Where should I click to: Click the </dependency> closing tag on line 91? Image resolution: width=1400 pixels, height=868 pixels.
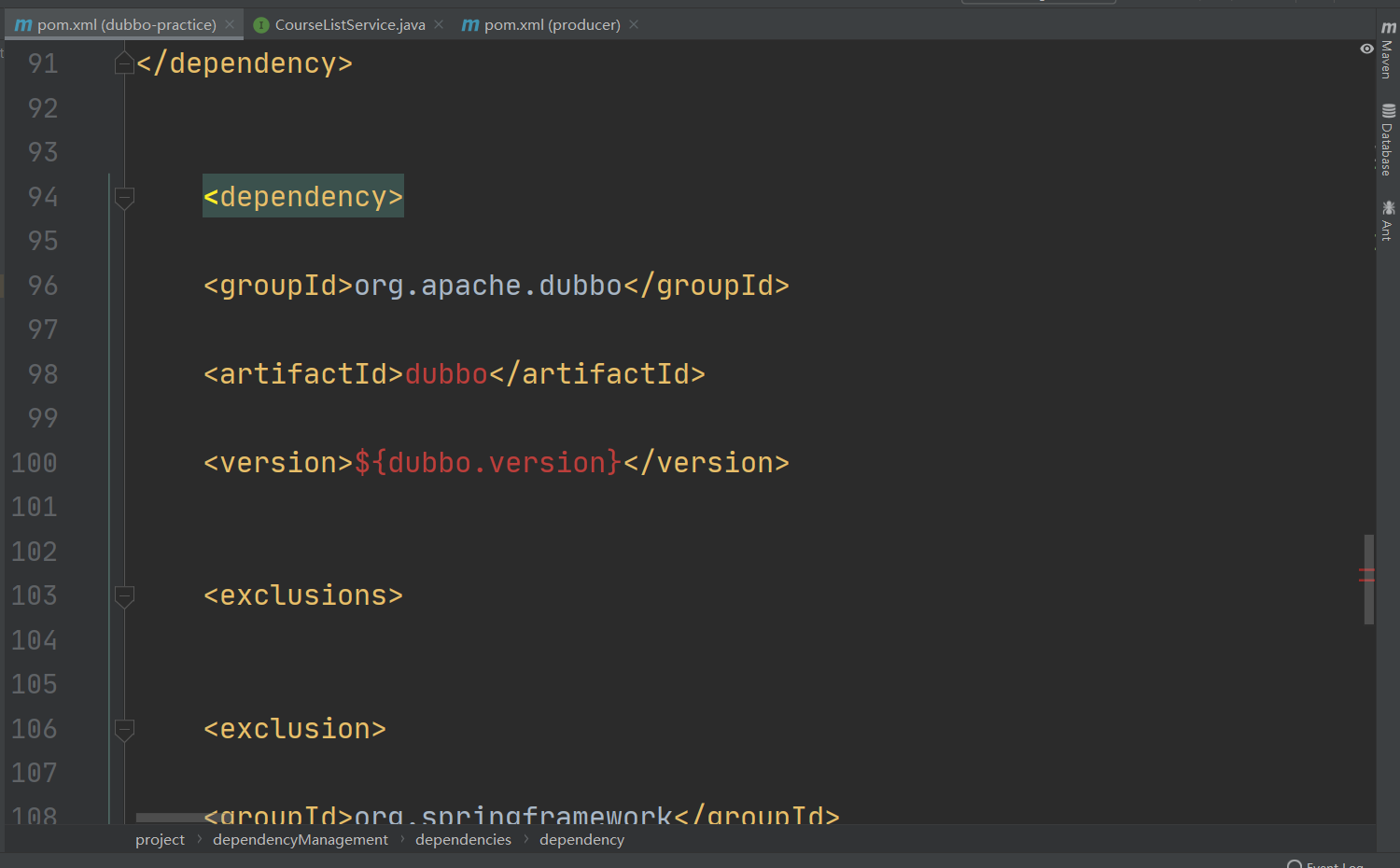pyautogui.click(x=245, y=63)
